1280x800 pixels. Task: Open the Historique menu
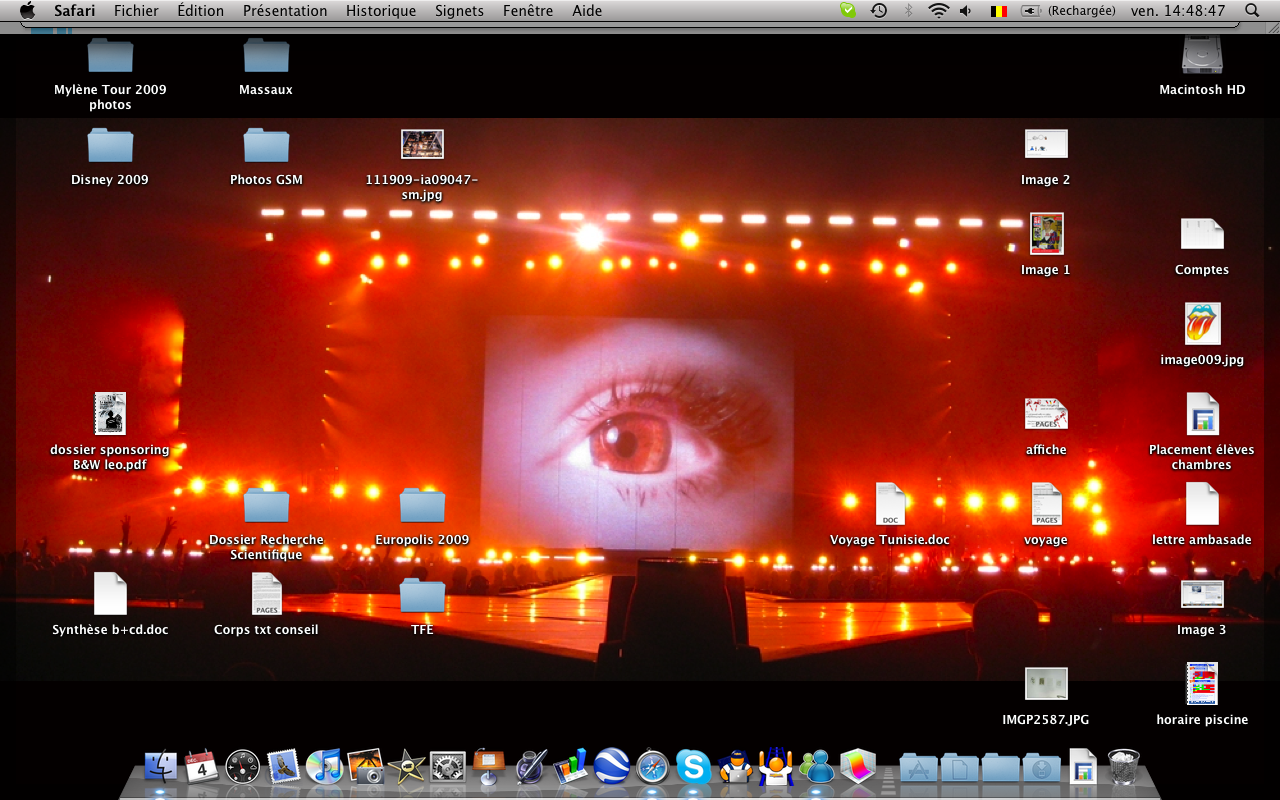click(381, 11)
